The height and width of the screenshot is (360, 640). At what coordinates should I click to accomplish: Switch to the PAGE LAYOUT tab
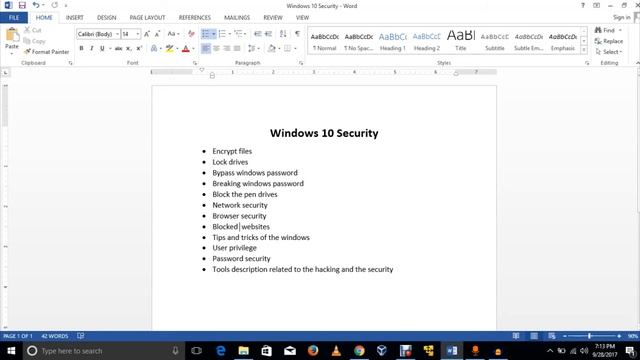pyautogui.click(x=147, y=18)
